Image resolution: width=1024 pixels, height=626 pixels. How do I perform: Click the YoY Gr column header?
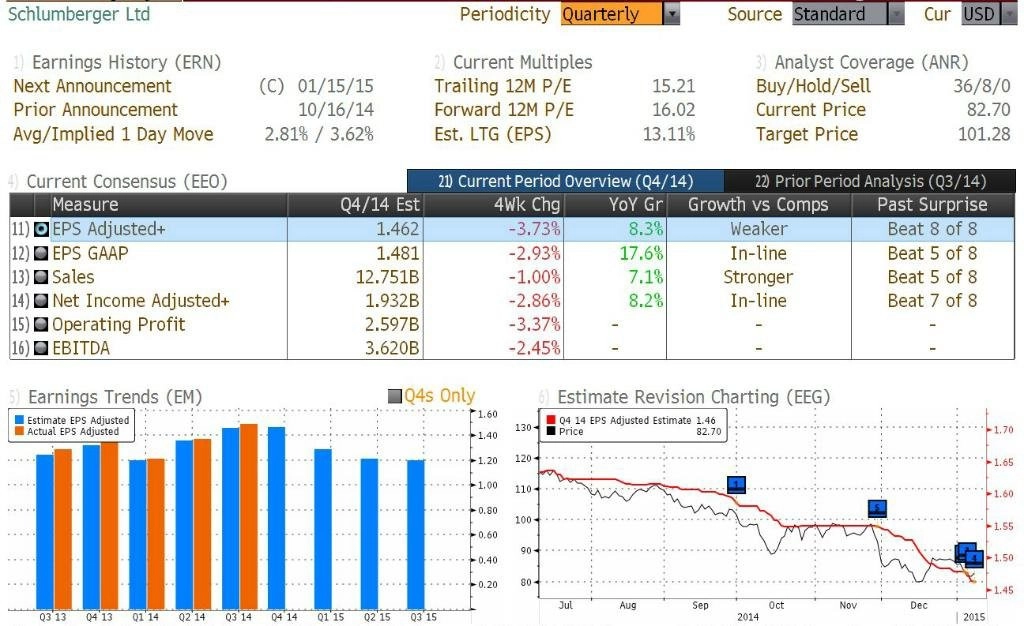(x=615, y=205)
